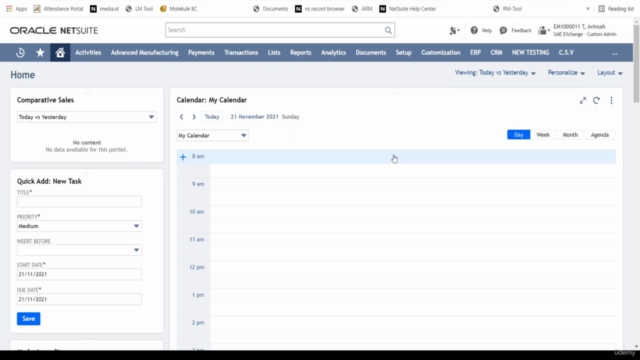Open the CRM menu
The image size is (640, 360).
coord(496,53)
